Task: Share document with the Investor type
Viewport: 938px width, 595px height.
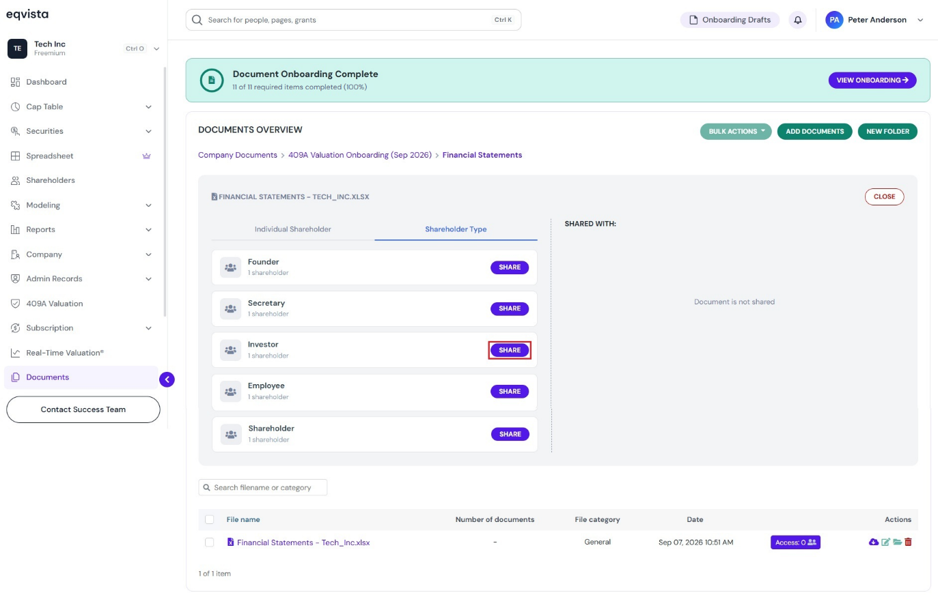Action: [510, 350]
